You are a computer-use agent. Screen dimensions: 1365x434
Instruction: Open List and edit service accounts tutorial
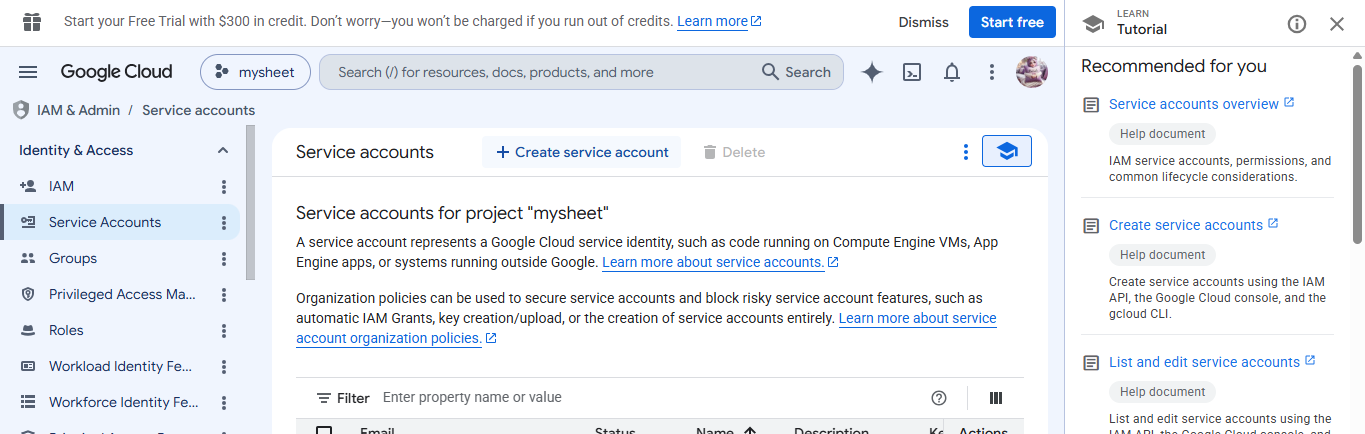click(1212, 362)
